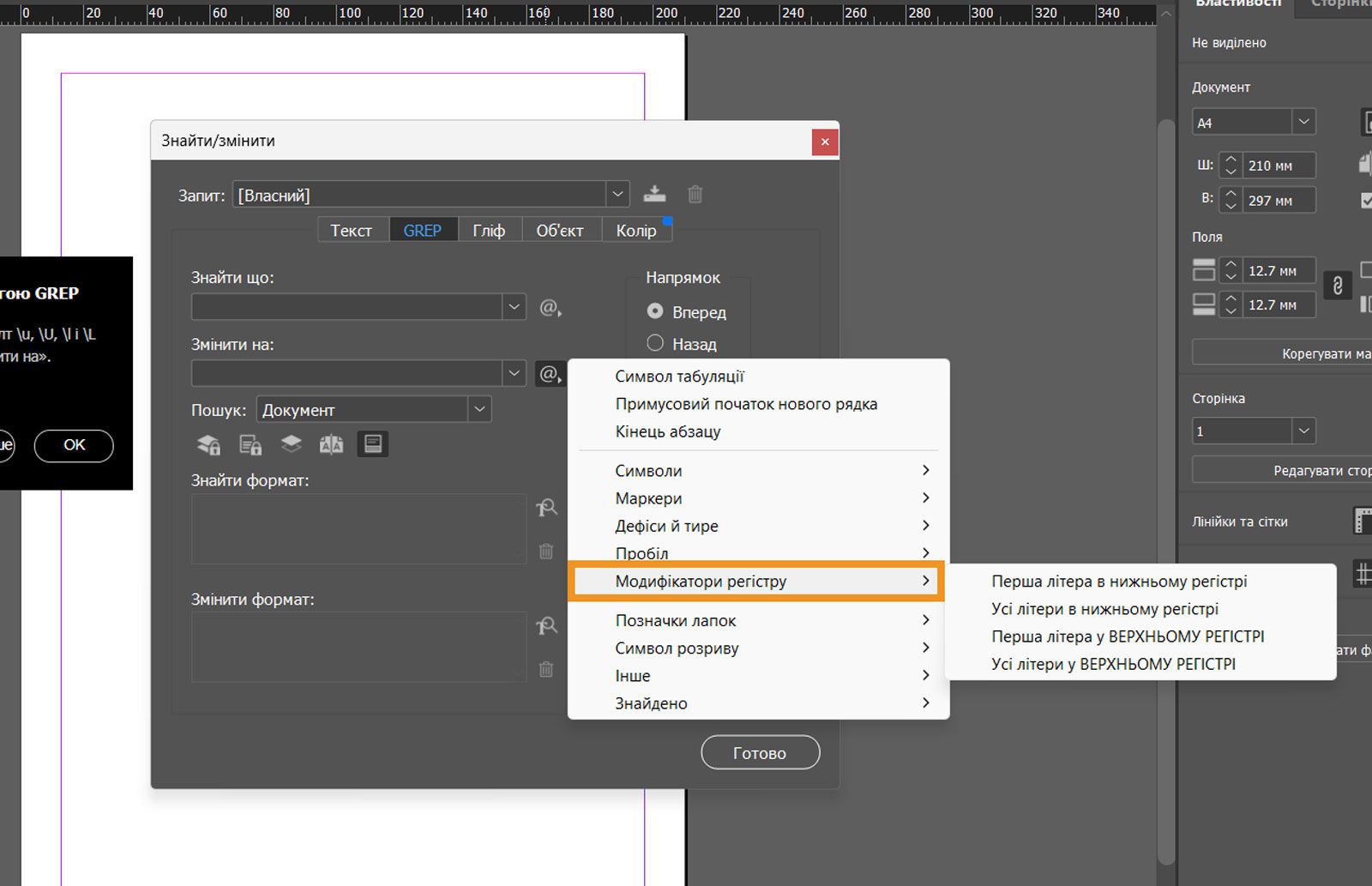
Task: Open the Інше submenu
Action: point(759,676)
